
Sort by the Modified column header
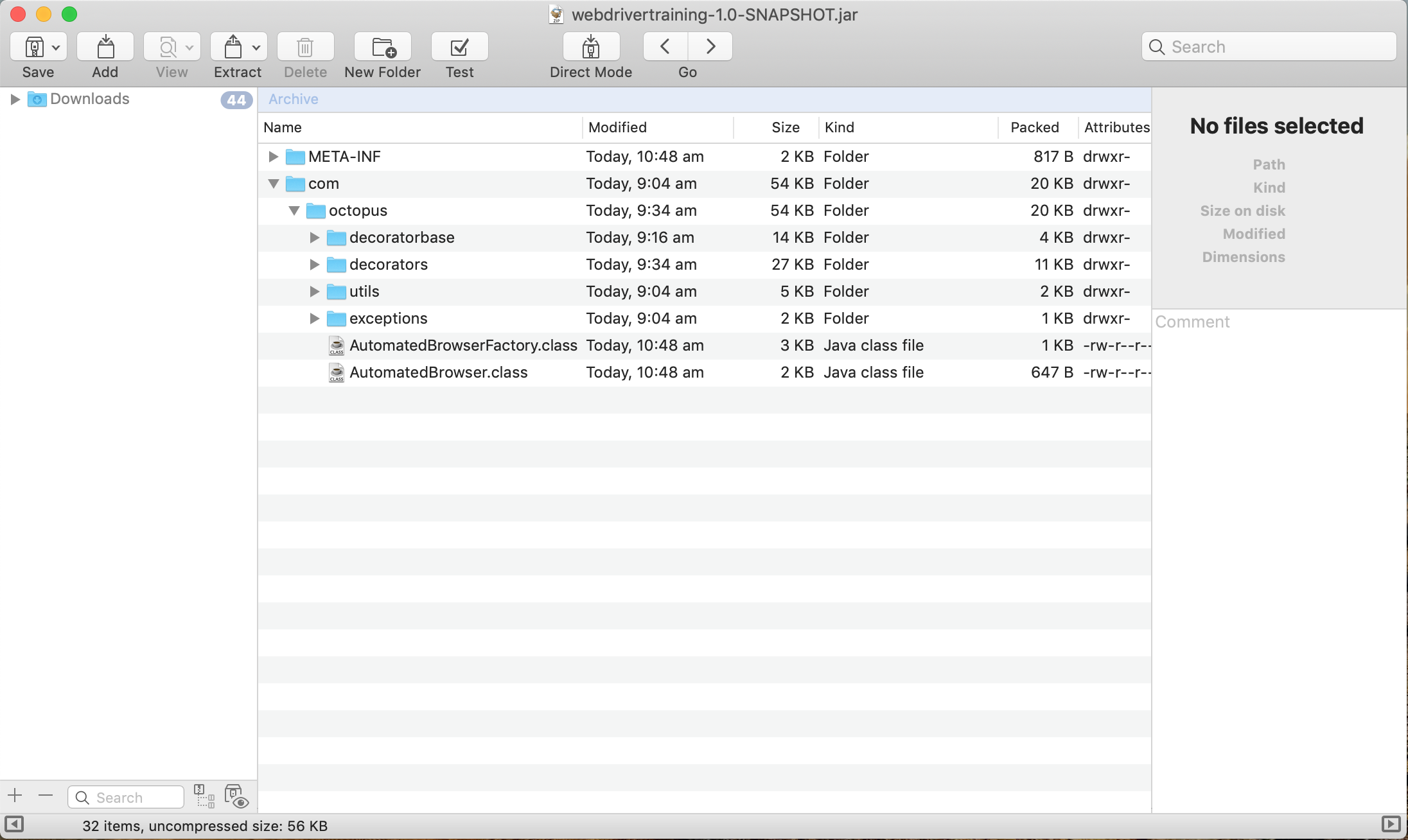(x=617, y=127)
